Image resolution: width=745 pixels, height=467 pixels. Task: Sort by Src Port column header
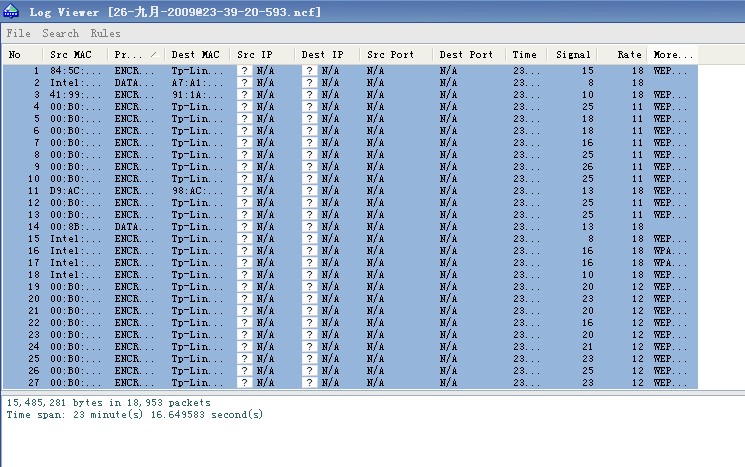(x=396, y=55)
